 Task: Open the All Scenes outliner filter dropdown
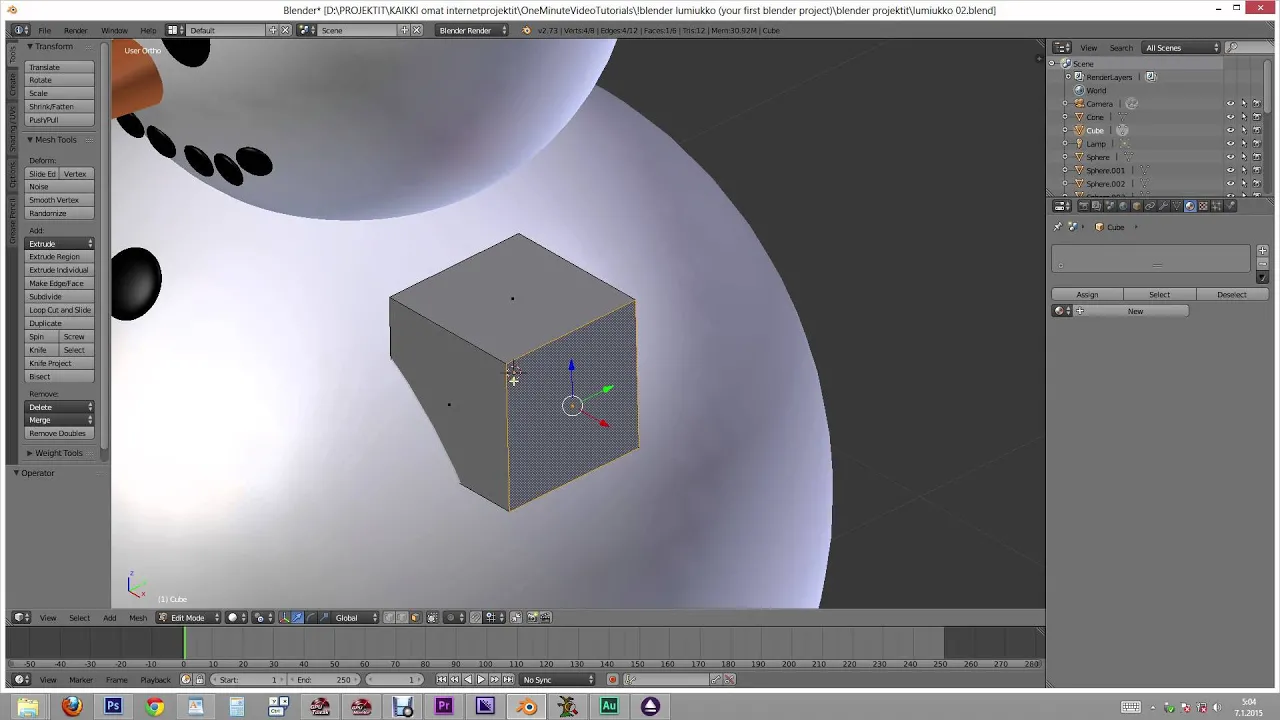coord(1182,48)
